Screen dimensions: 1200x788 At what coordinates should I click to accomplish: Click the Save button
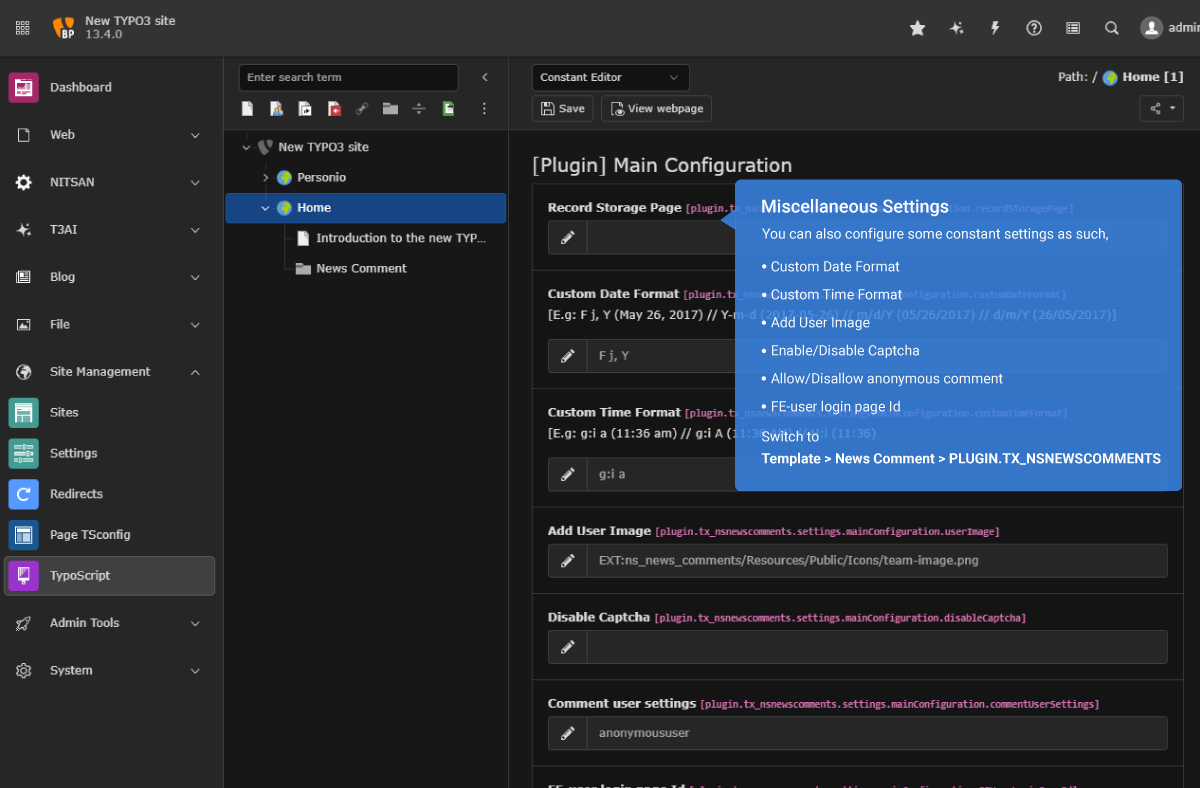(x=563, y=108)
